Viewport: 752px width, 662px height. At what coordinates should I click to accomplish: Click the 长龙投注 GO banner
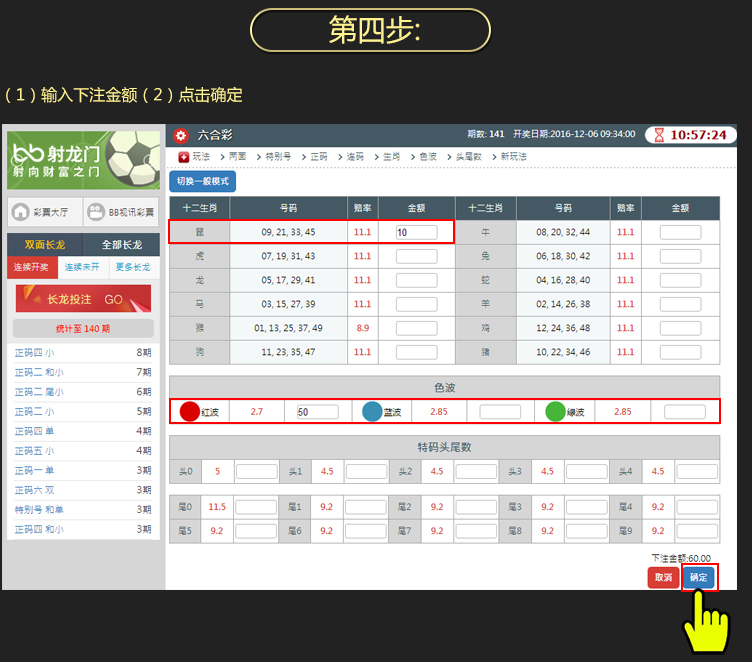tap(83, 299)
